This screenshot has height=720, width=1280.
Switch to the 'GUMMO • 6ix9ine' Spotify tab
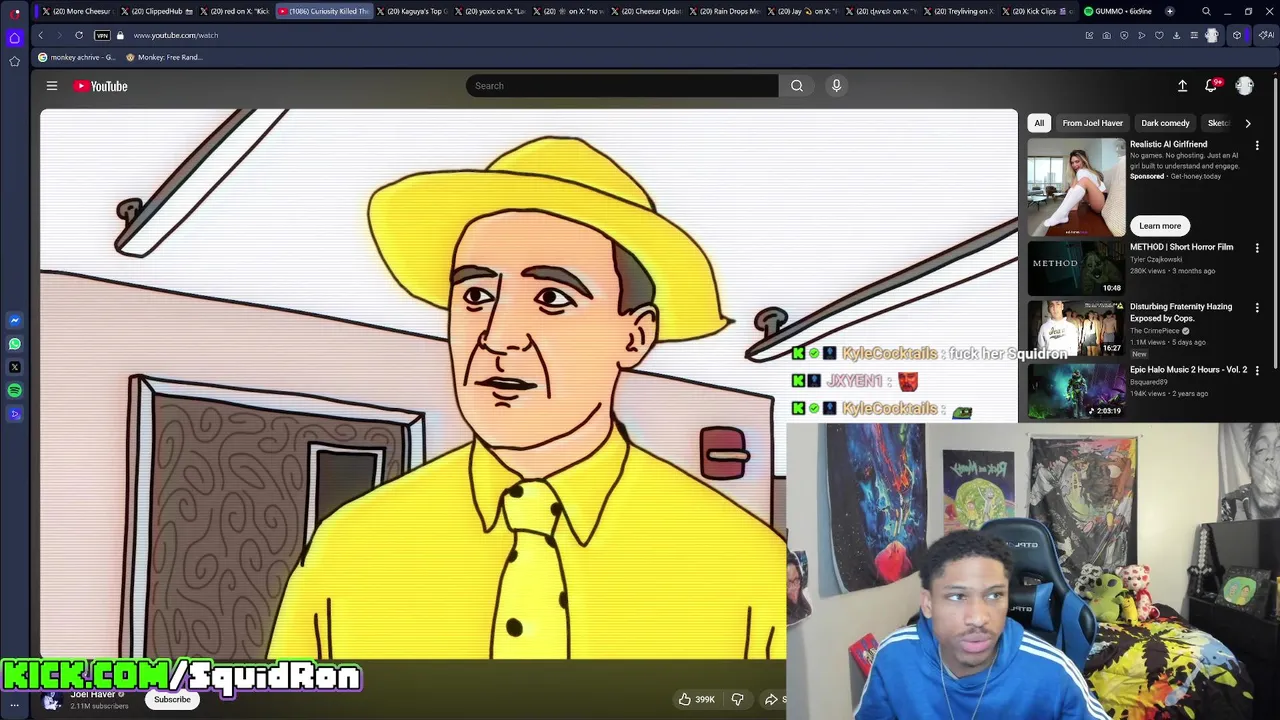click(1118, 11)
